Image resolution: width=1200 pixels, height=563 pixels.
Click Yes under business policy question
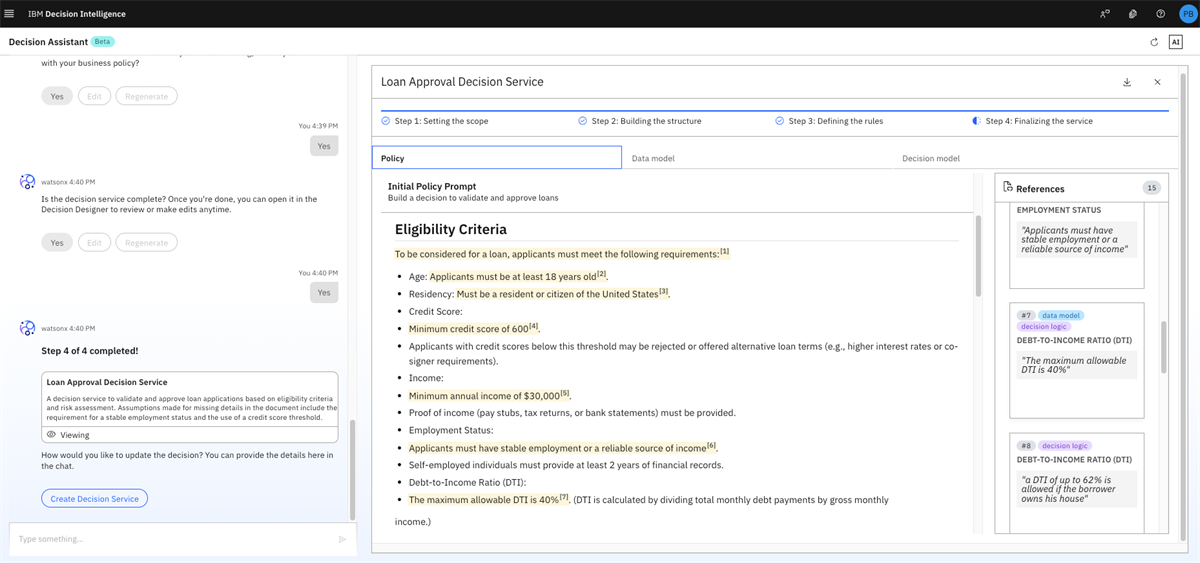[57, 96]
